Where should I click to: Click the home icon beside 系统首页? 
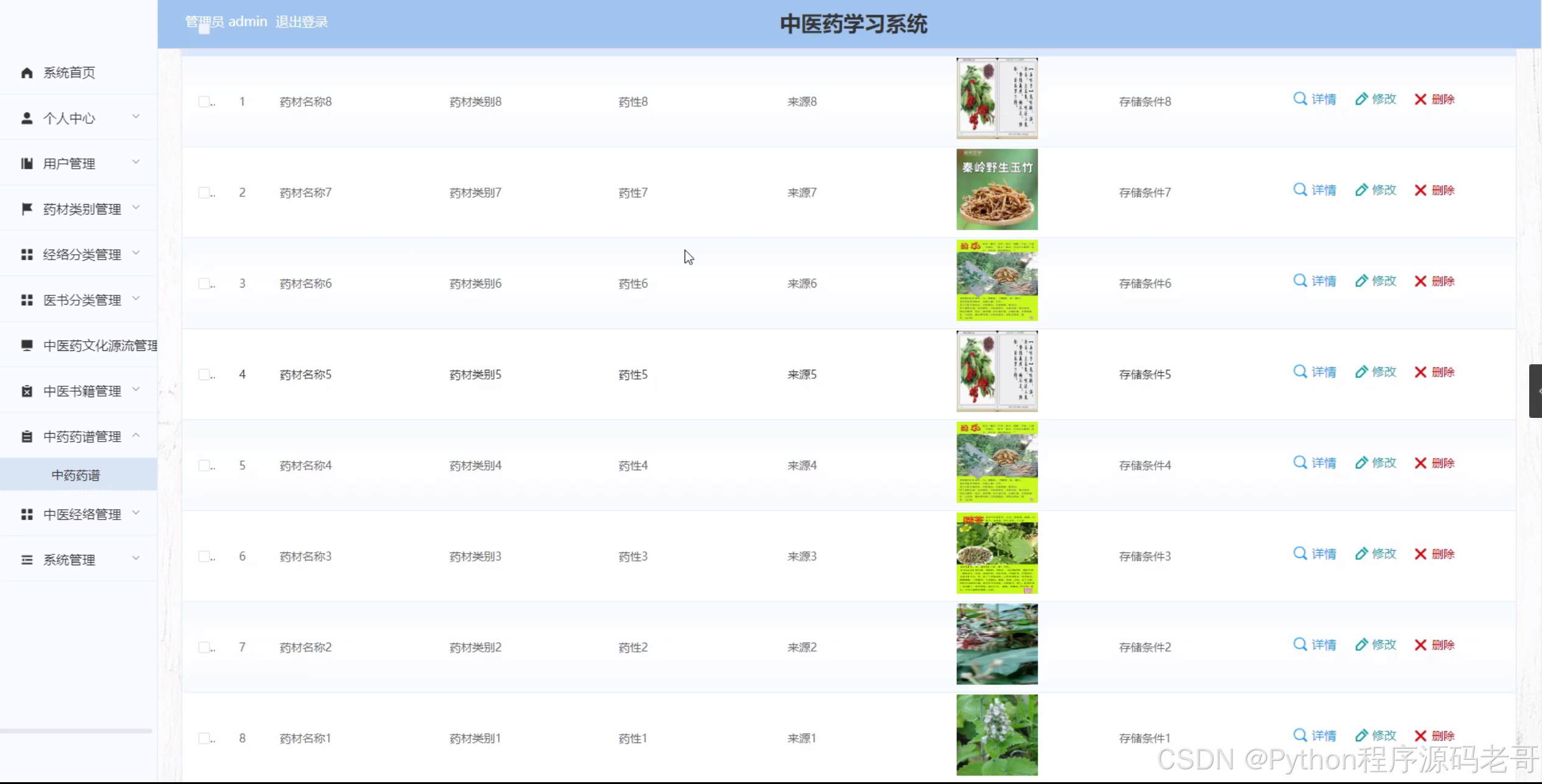pyautogui.click(x=27, y=73)
